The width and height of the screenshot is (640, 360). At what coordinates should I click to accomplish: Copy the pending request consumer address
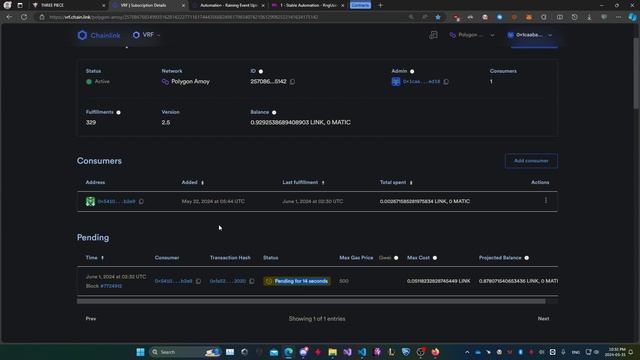tap(198, 281)
